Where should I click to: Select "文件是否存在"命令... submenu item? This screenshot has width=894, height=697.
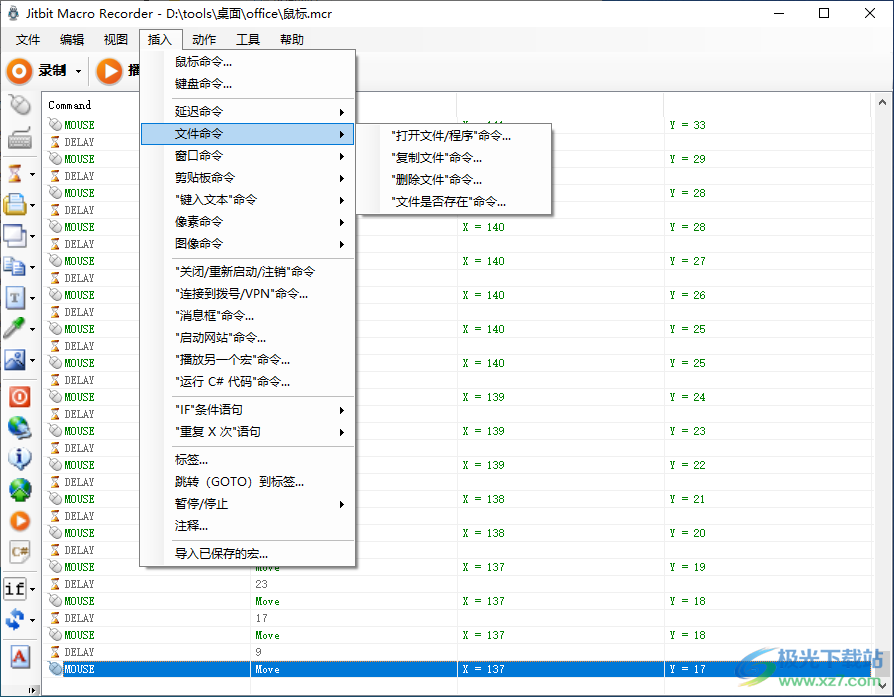(454, 202)
